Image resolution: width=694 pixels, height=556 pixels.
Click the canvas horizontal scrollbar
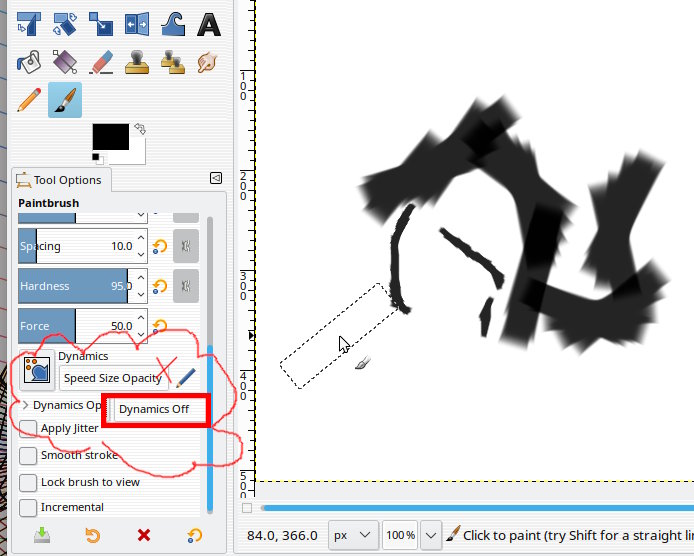477,507
